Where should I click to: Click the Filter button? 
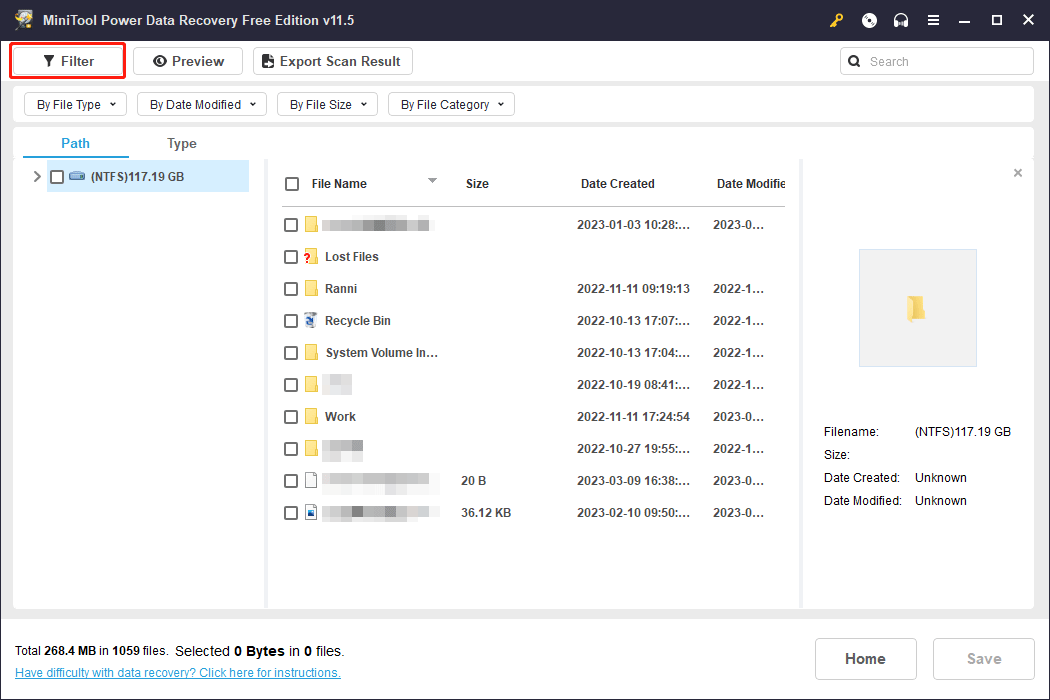[68, 61]
